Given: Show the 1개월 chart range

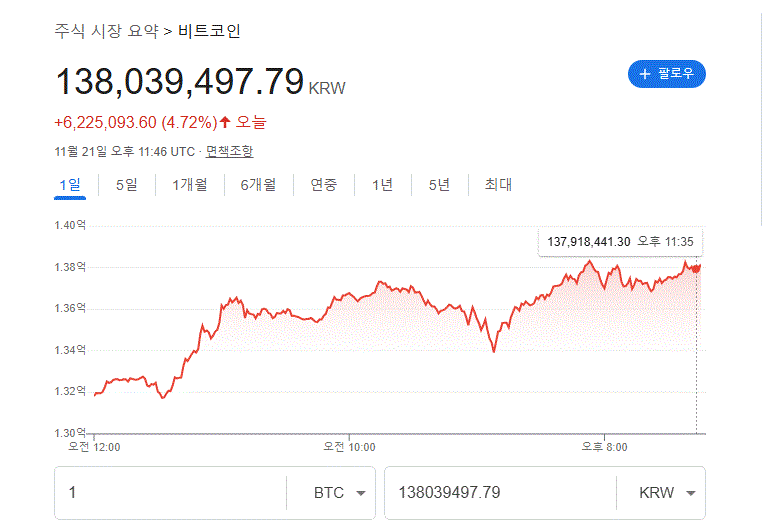Looking at the screenshot, I should tap(189, 185).
